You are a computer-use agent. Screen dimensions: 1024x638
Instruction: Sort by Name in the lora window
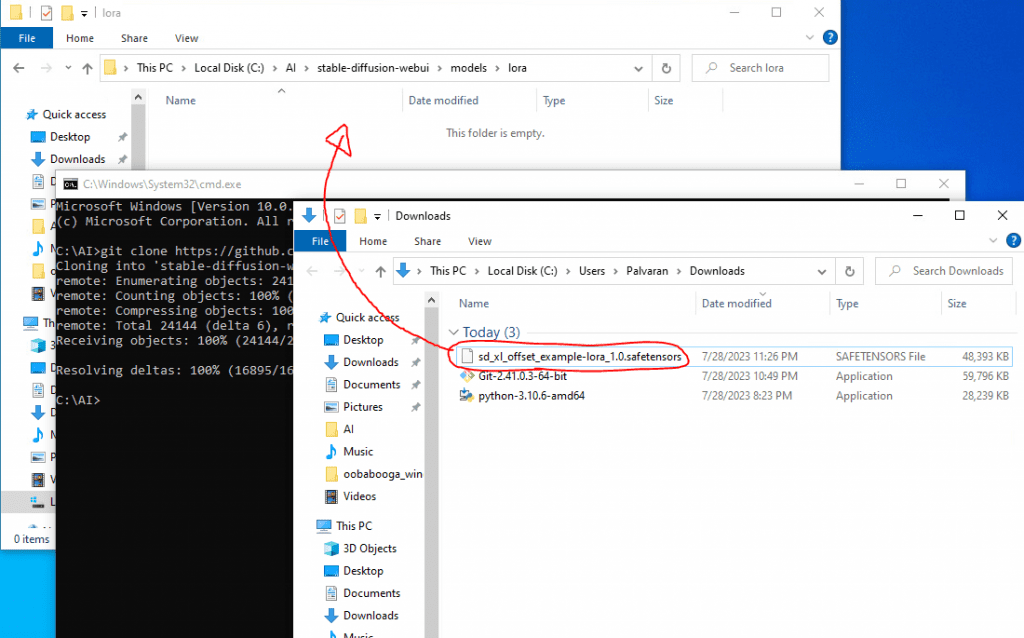(181, 101)
